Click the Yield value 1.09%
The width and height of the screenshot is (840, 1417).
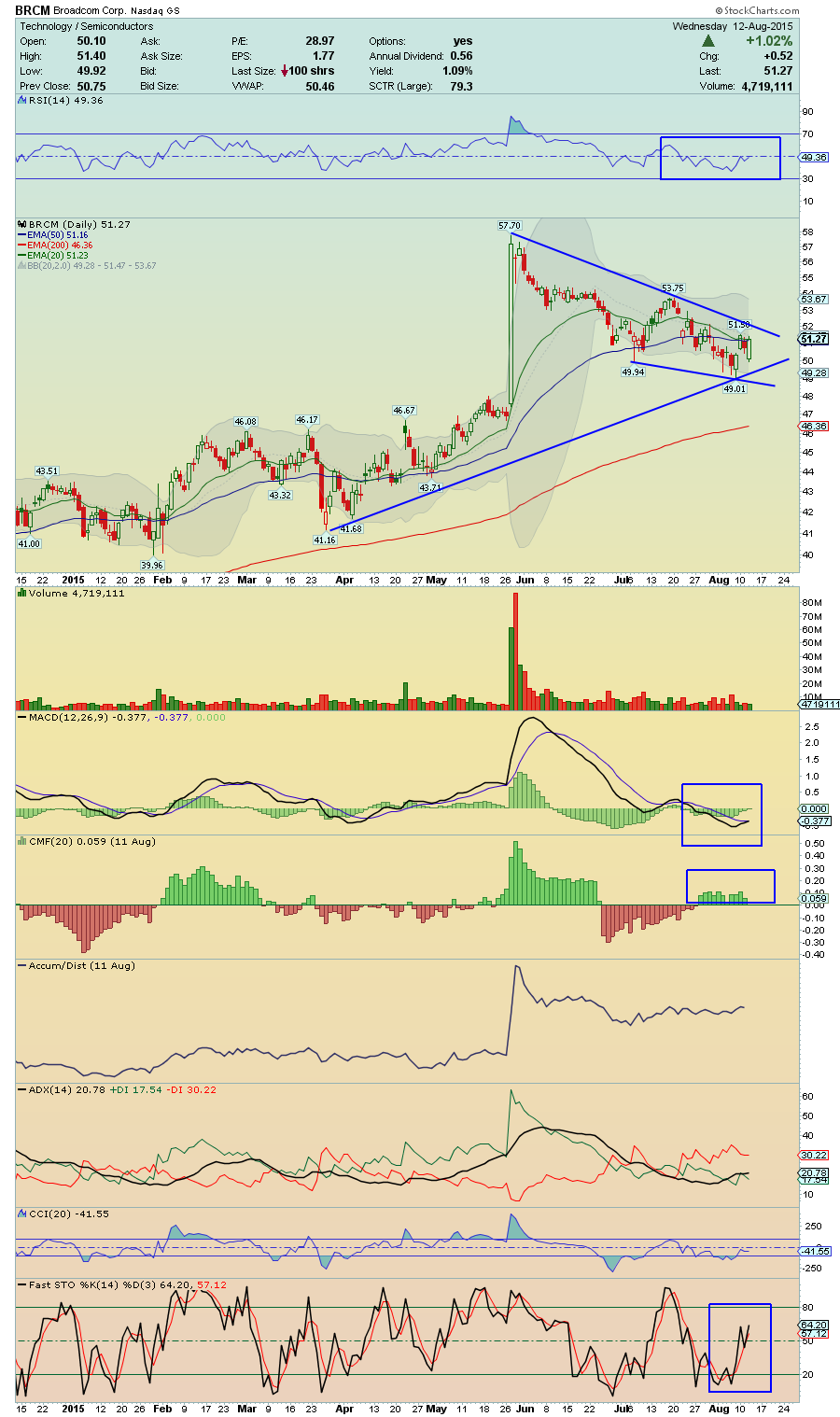pos(457,71)
